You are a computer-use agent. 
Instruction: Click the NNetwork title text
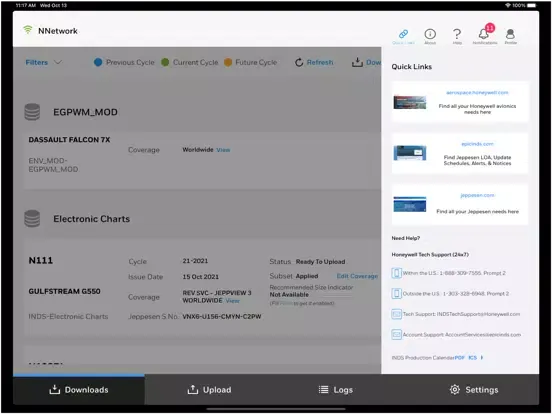pos(58,31)
